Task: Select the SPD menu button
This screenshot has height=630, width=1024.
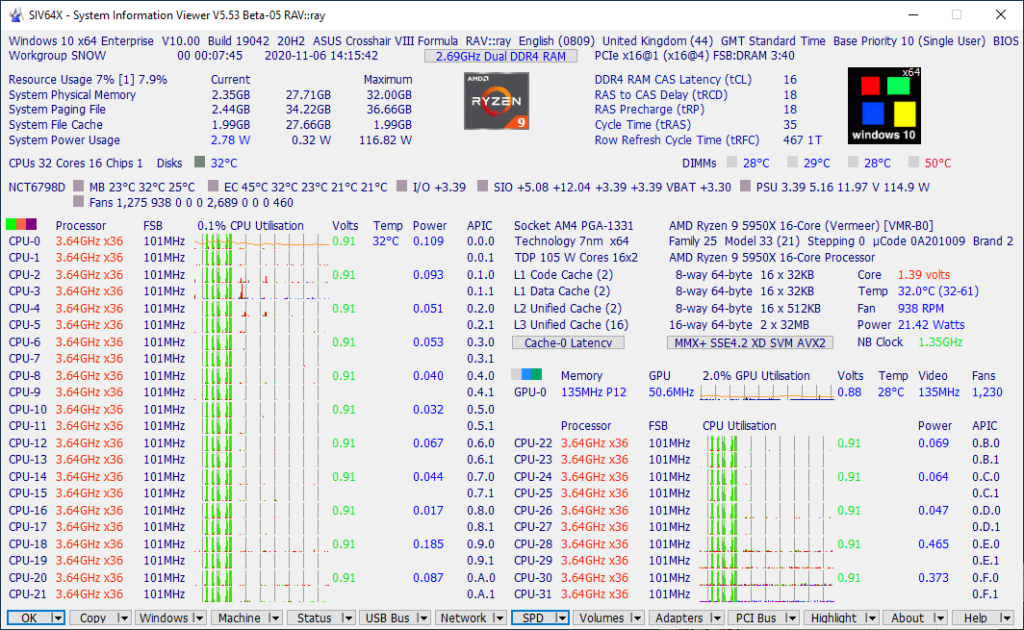Action: pos(539,618)
